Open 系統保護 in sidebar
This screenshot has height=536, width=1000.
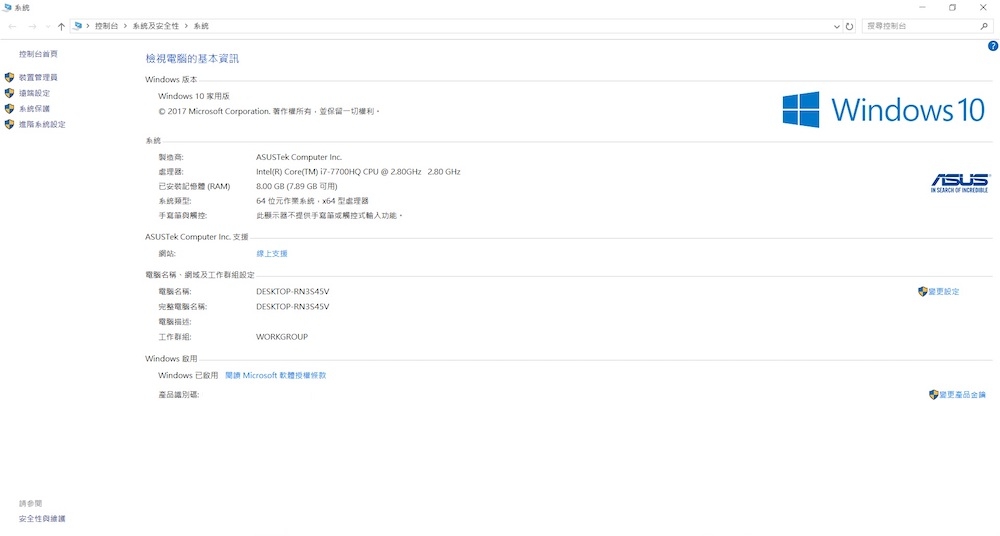[34, 109]
